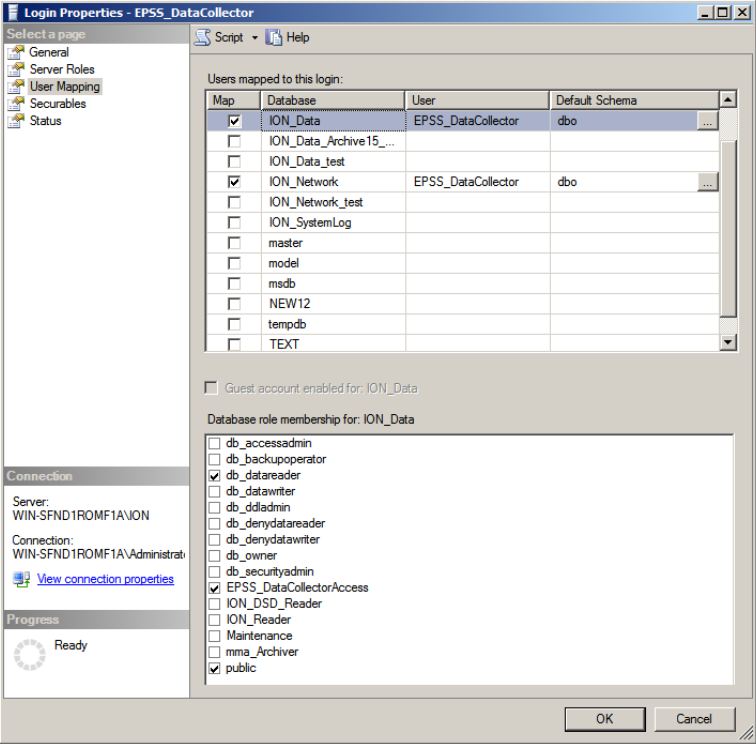This screenshot has width=756, height=744.
Task: Click the Help icon in toolbar
Action: tap(274, 37)
